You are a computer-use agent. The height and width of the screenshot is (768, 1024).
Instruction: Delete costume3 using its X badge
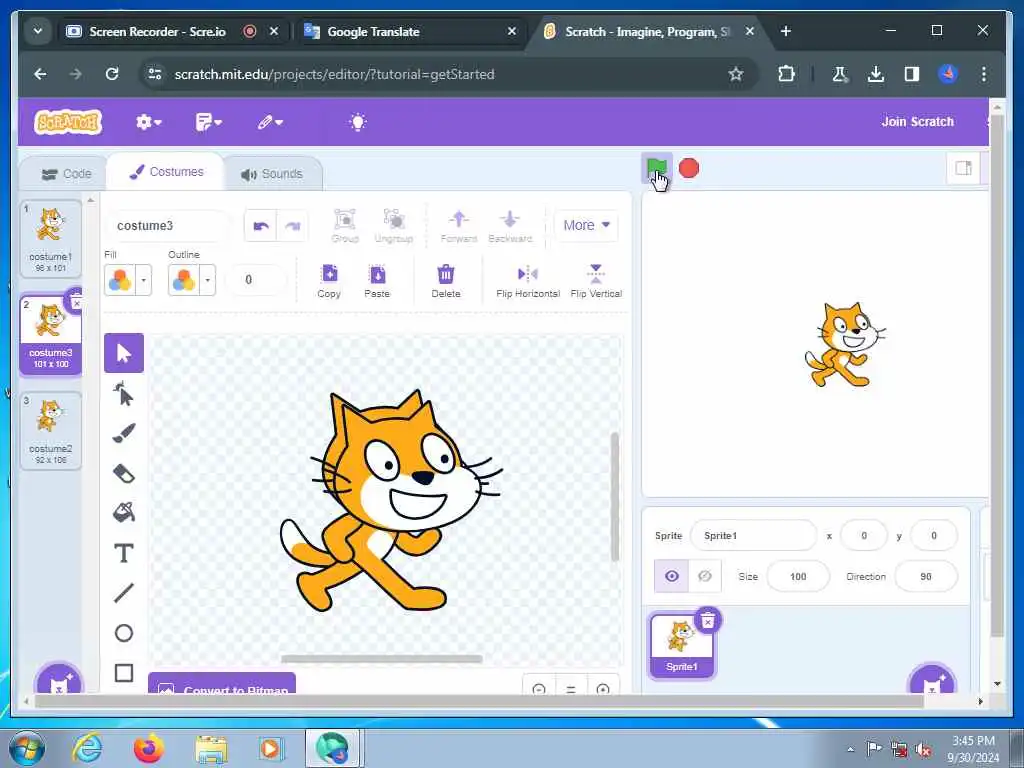click(76, 302)
